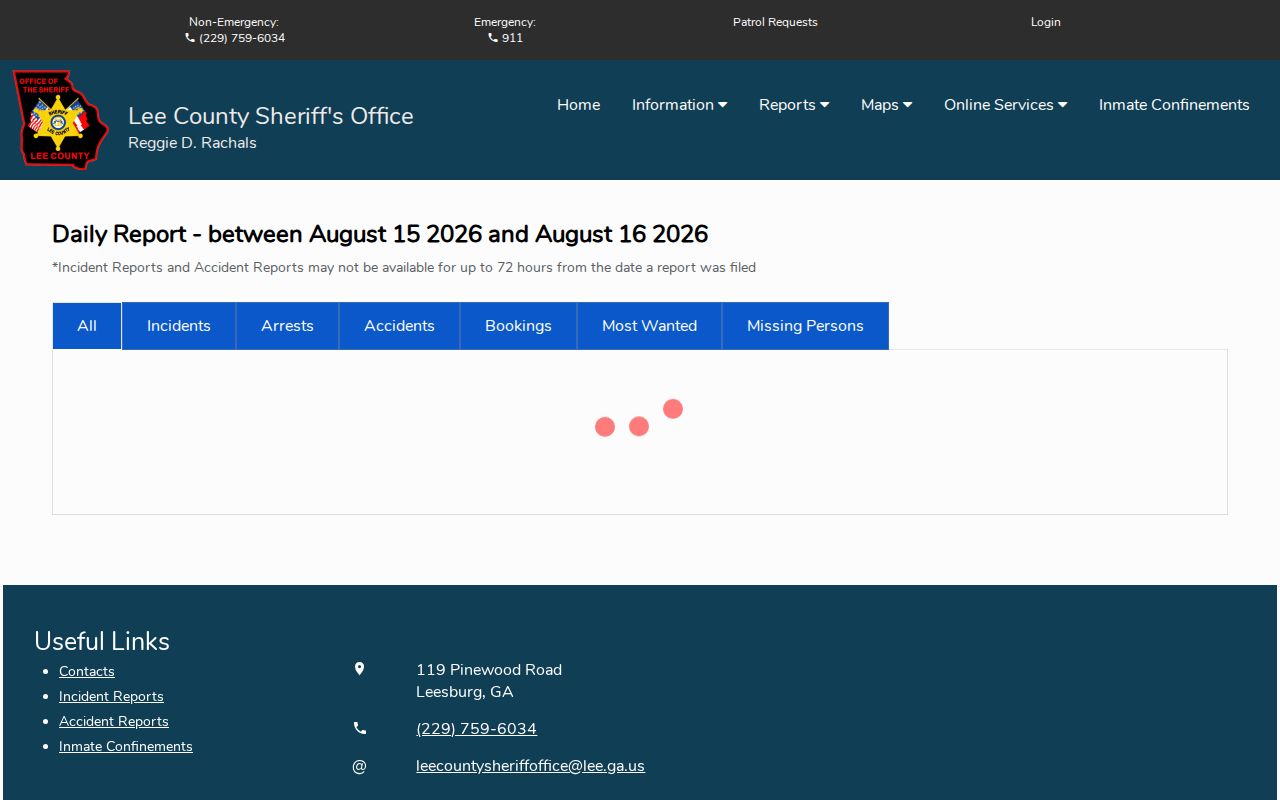Image resolution: width=1280 pixels, height=800 pixels.
Task: Open the Maps dropdown menu
Action: point(886,105)
